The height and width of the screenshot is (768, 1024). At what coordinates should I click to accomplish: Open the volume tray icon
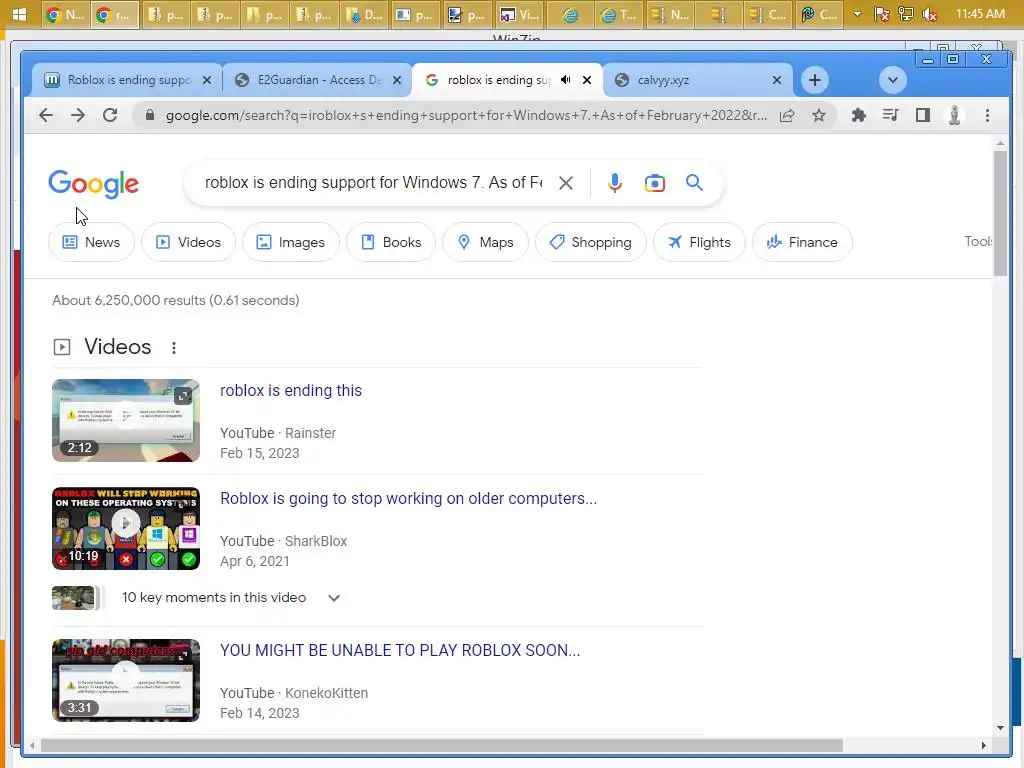click(x=929, y=14)
